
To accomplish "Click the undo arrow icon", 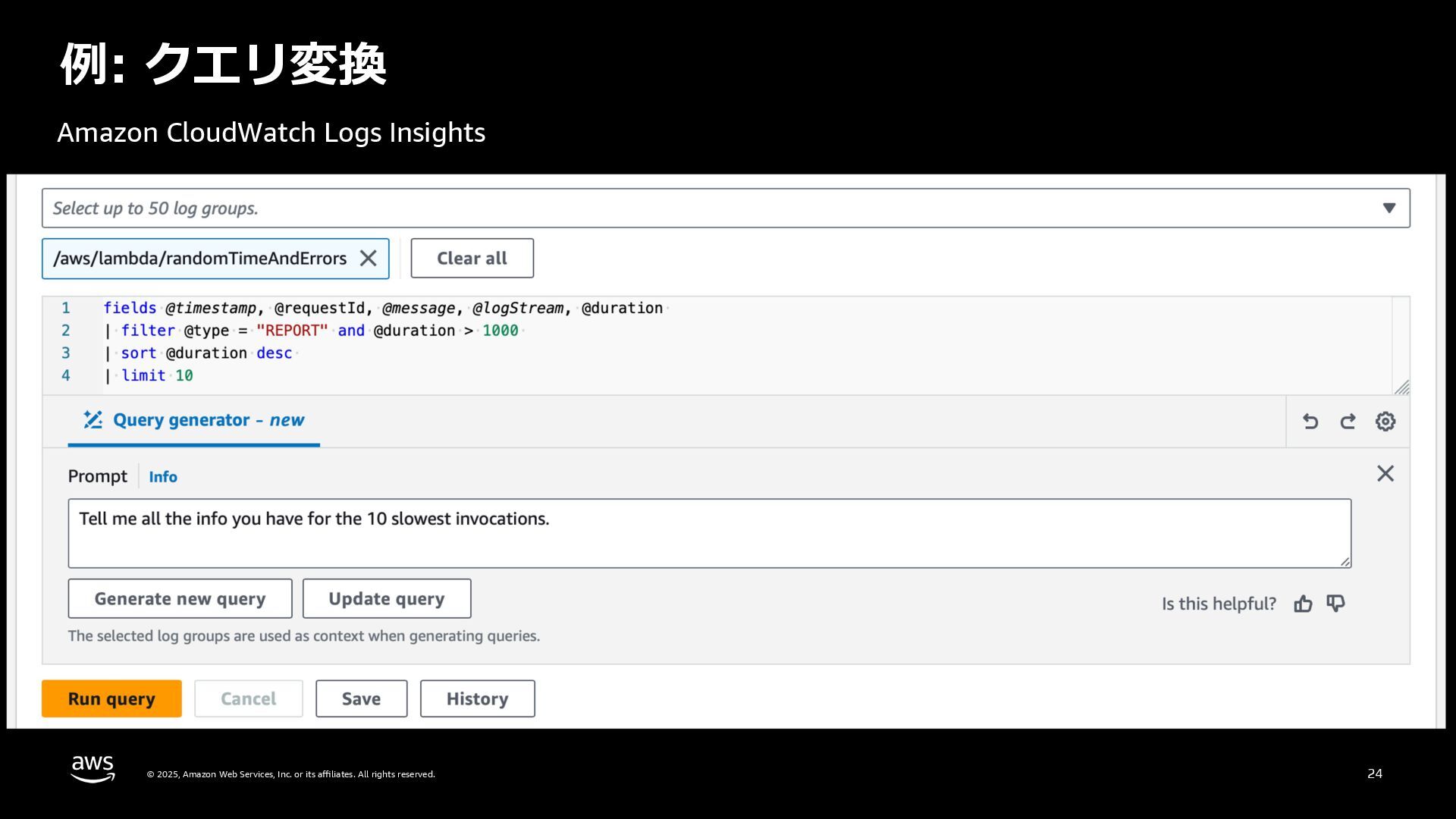I will (1310, 422).
